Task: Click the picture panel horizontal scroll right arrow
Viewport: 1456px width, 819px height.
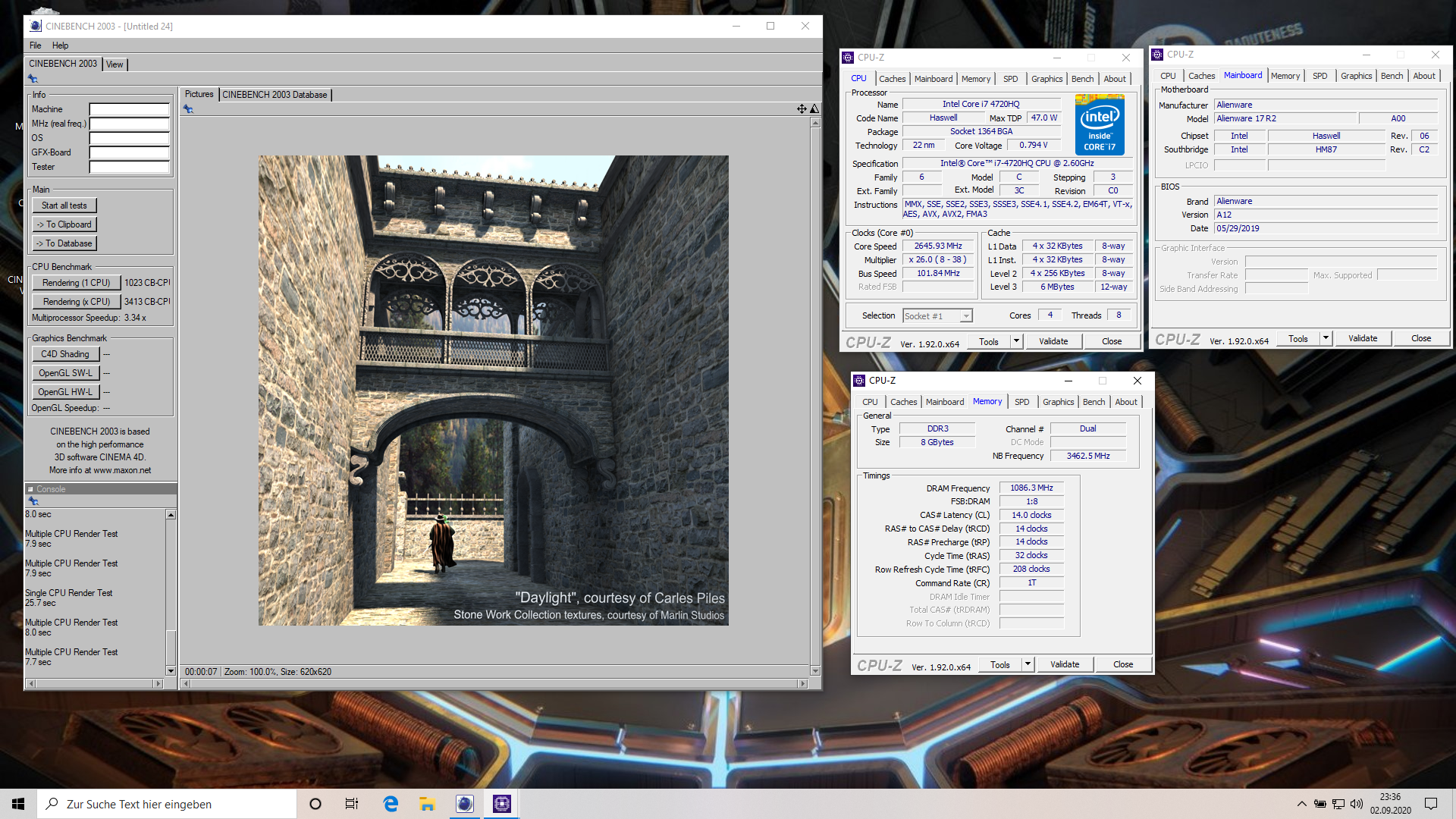Action: 802,683
